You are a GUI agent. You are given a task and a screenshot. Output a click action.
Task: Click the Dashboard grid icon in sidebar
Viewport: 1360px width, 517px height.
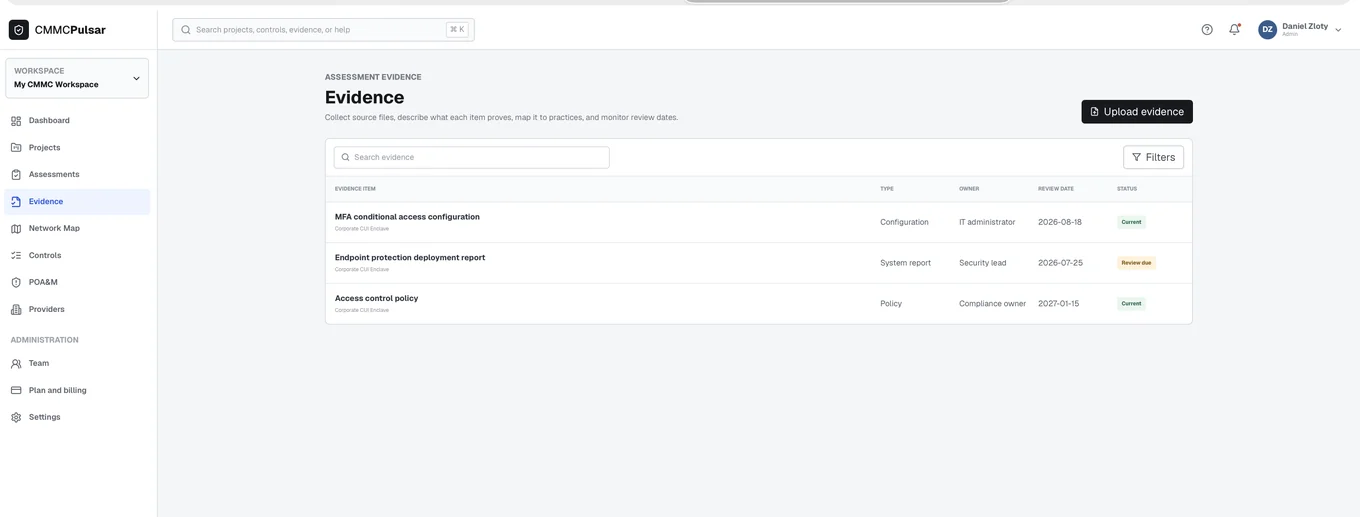[x=16, y=121]
